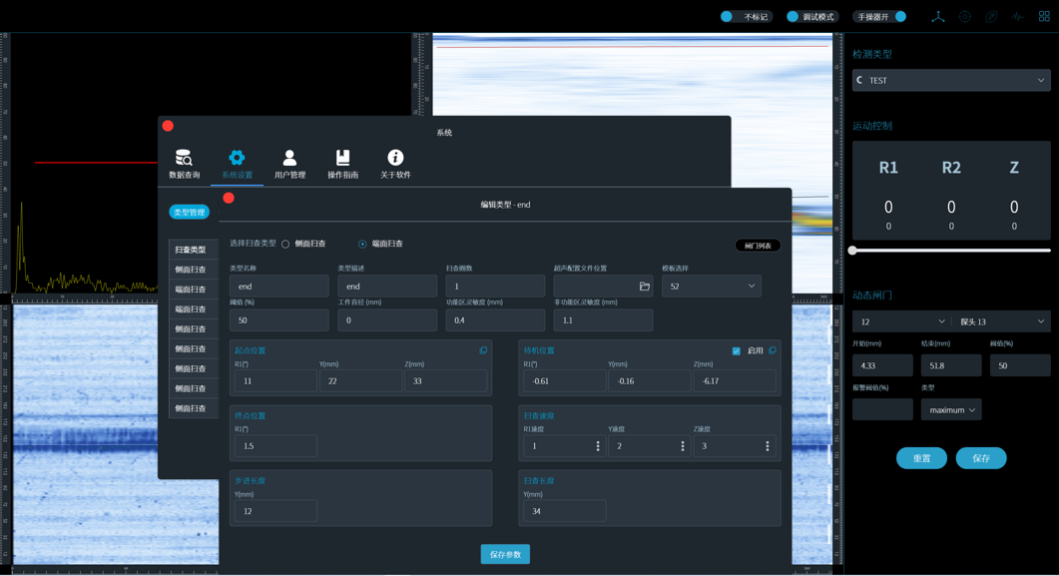
Task: Click the 工作直径 (mm) input field
Action: 387,320
